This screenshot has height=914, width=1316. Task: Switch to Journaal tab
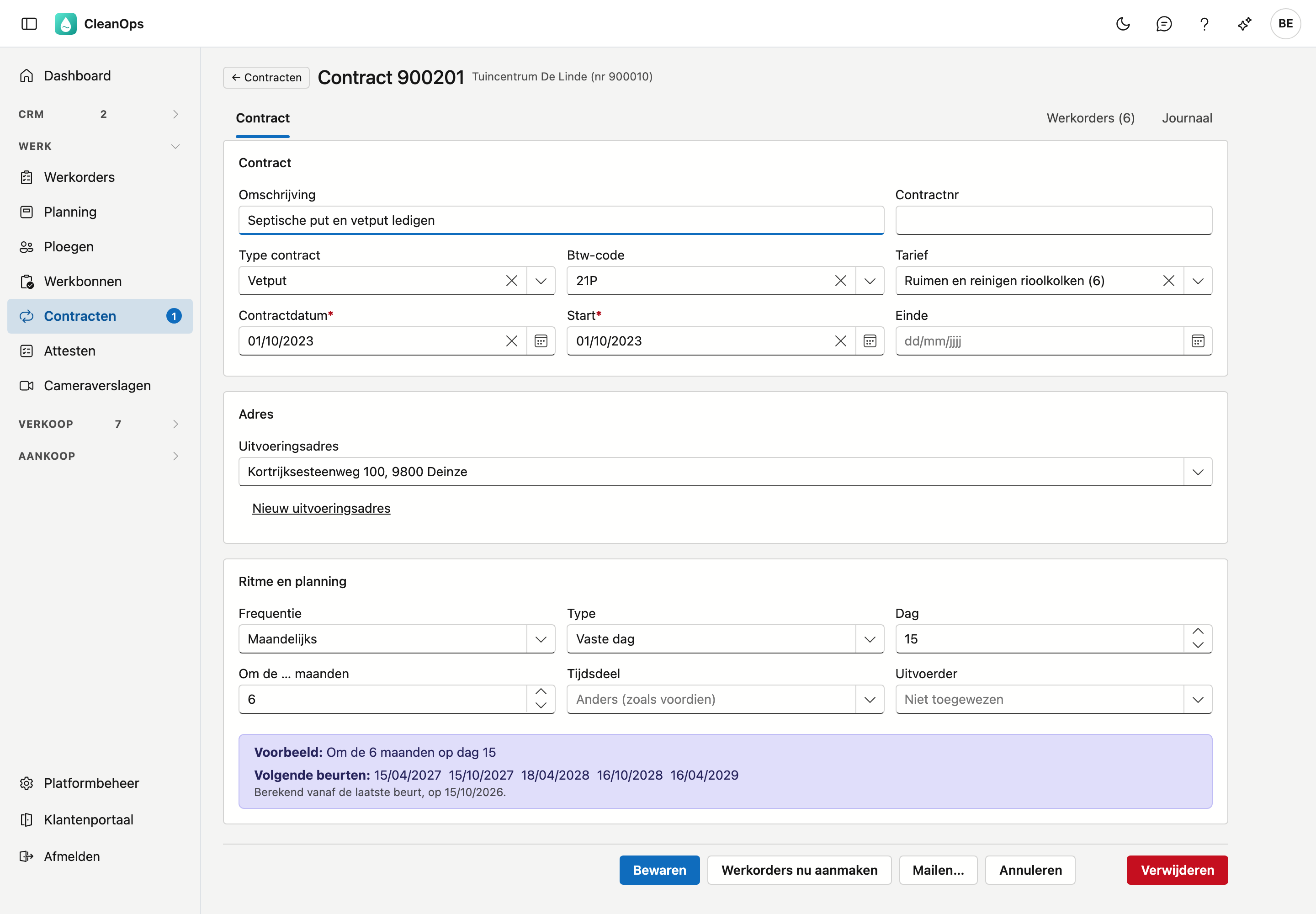1187,118
